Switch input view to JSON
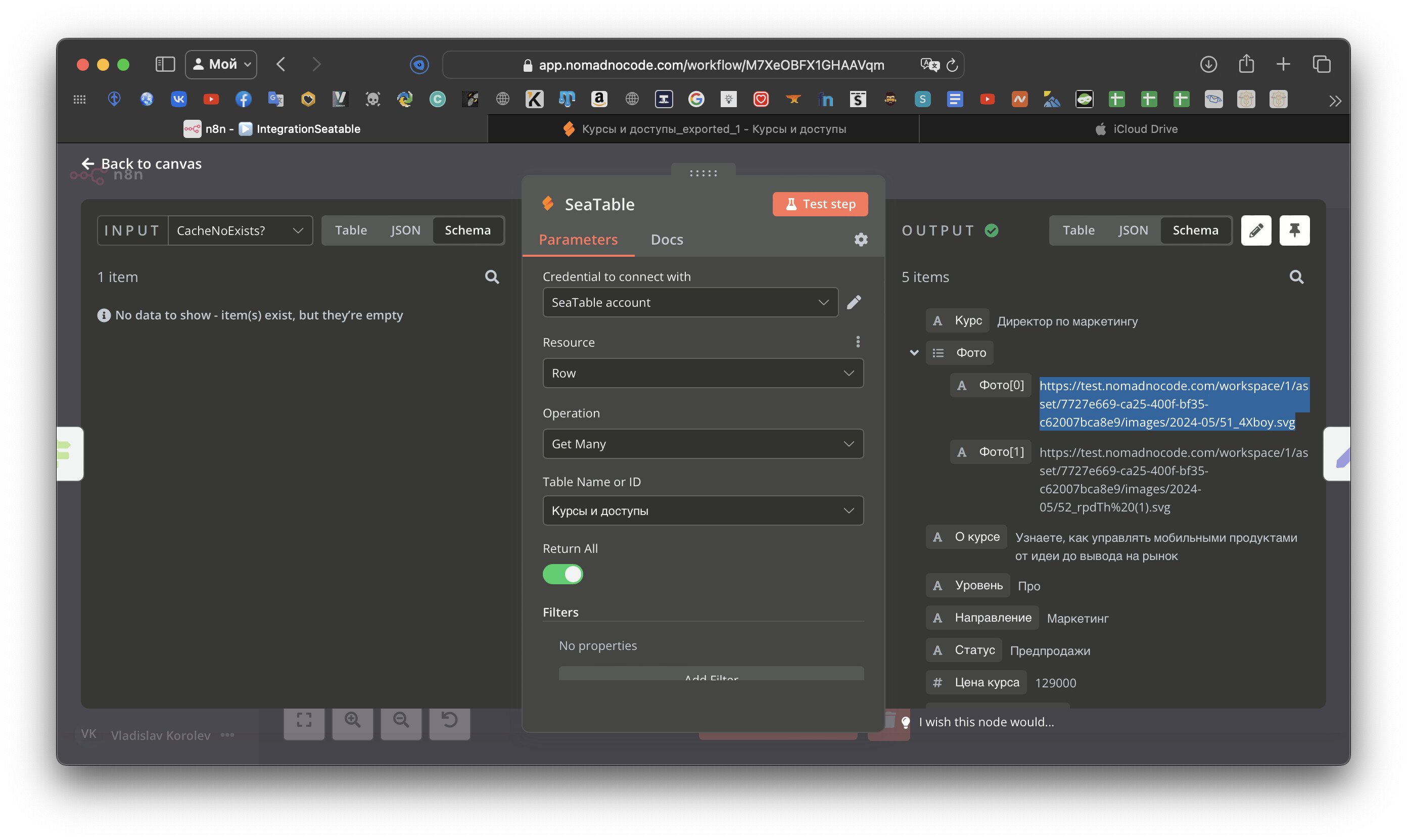The width and height of the screenshot is (1407, 840). coord(405,230)
